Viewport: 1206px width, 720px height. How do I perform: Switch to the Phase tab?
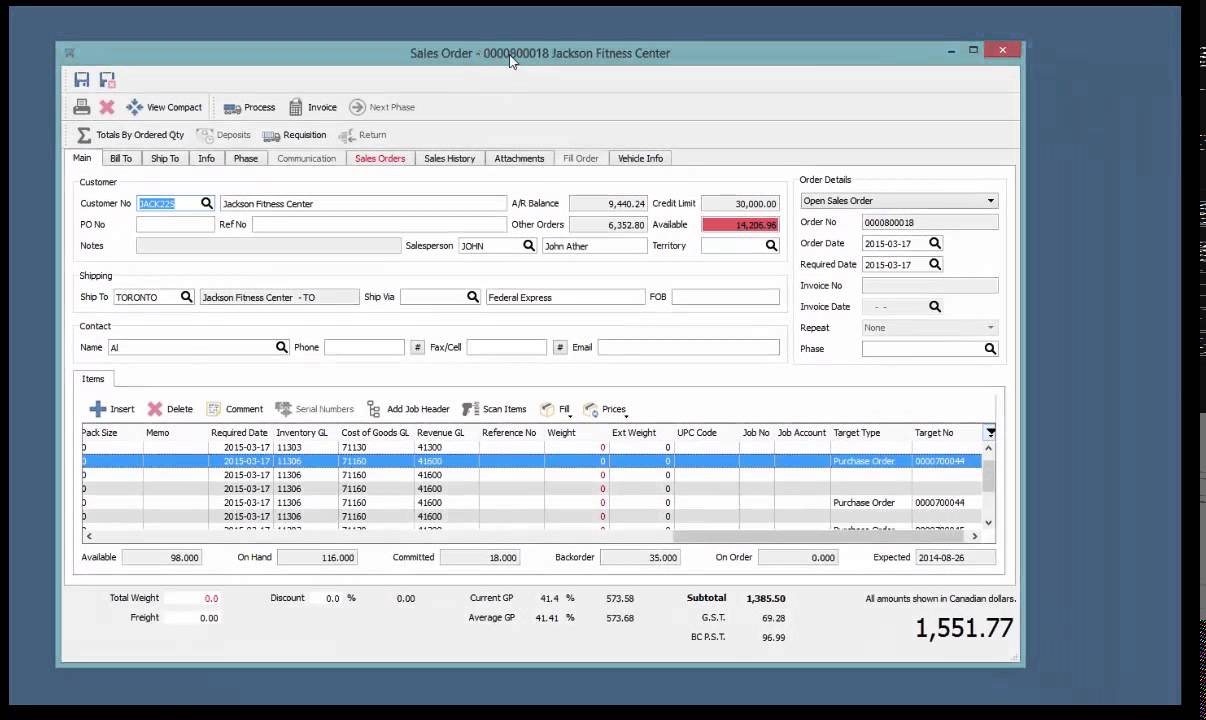[246, 158]
